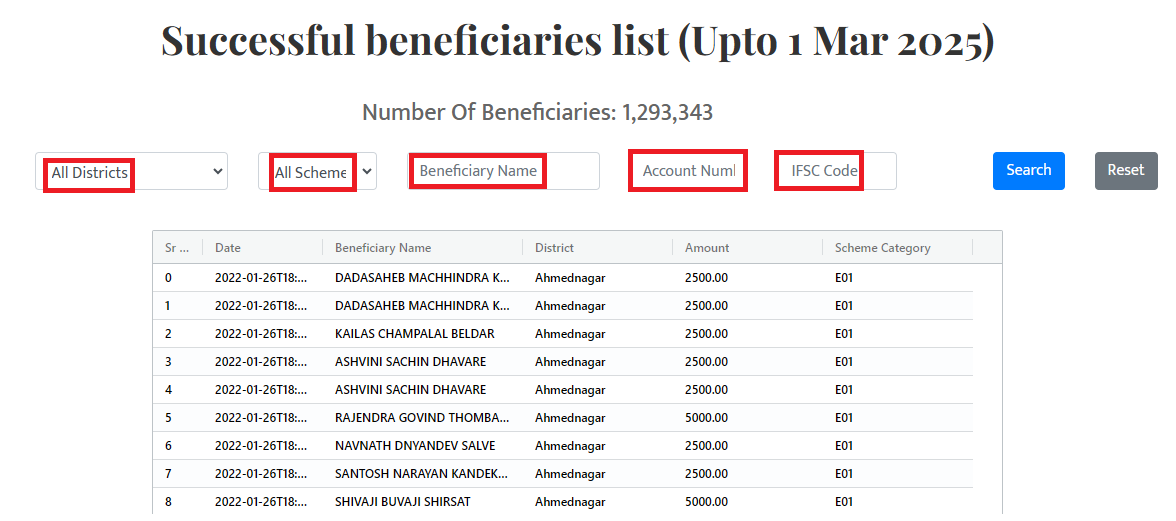The image size is (1176, 521).
Task: Click the grey Reset button
Action: point(1126,170)
